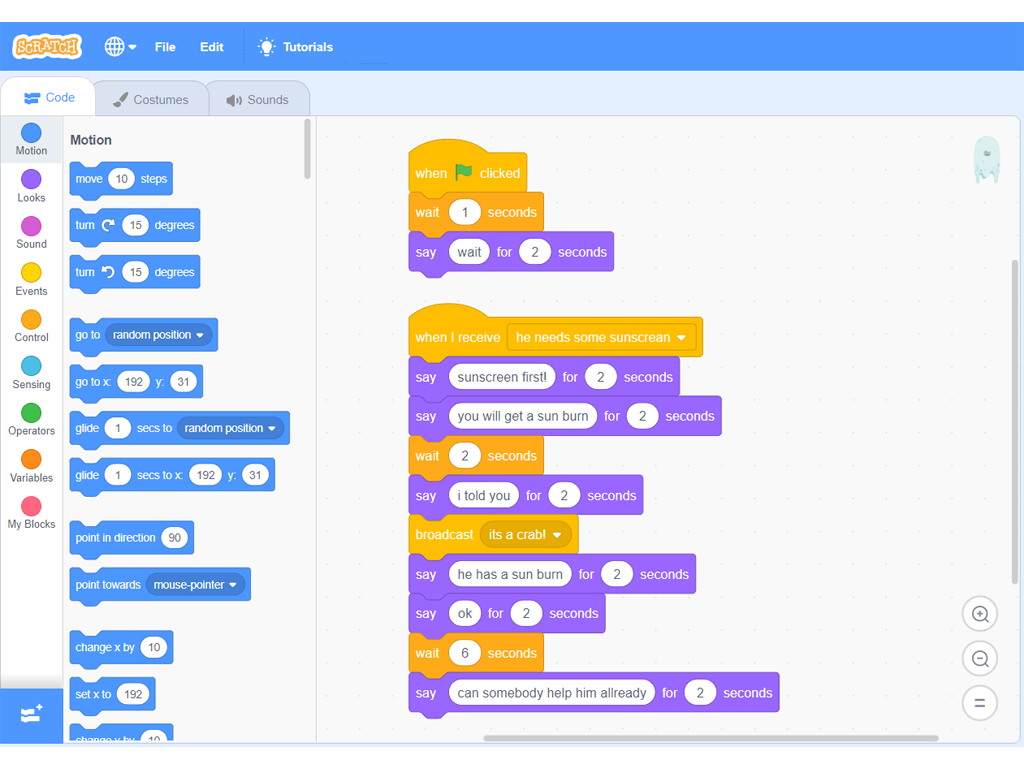Select the Looks block category
This screenshot has width=1024, height=768.
[x=31, y=185]
